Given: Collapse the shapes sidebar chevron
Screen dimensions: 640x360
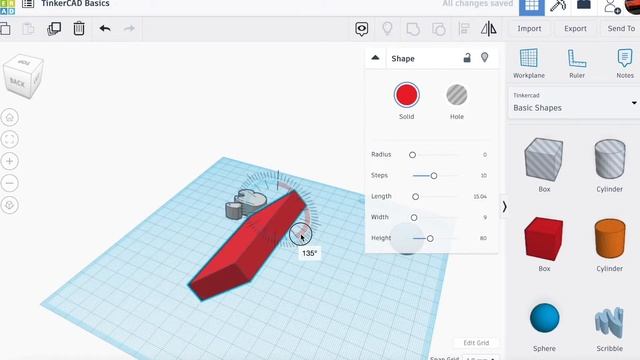Looking at the screenshot, I should click(504, 207).
